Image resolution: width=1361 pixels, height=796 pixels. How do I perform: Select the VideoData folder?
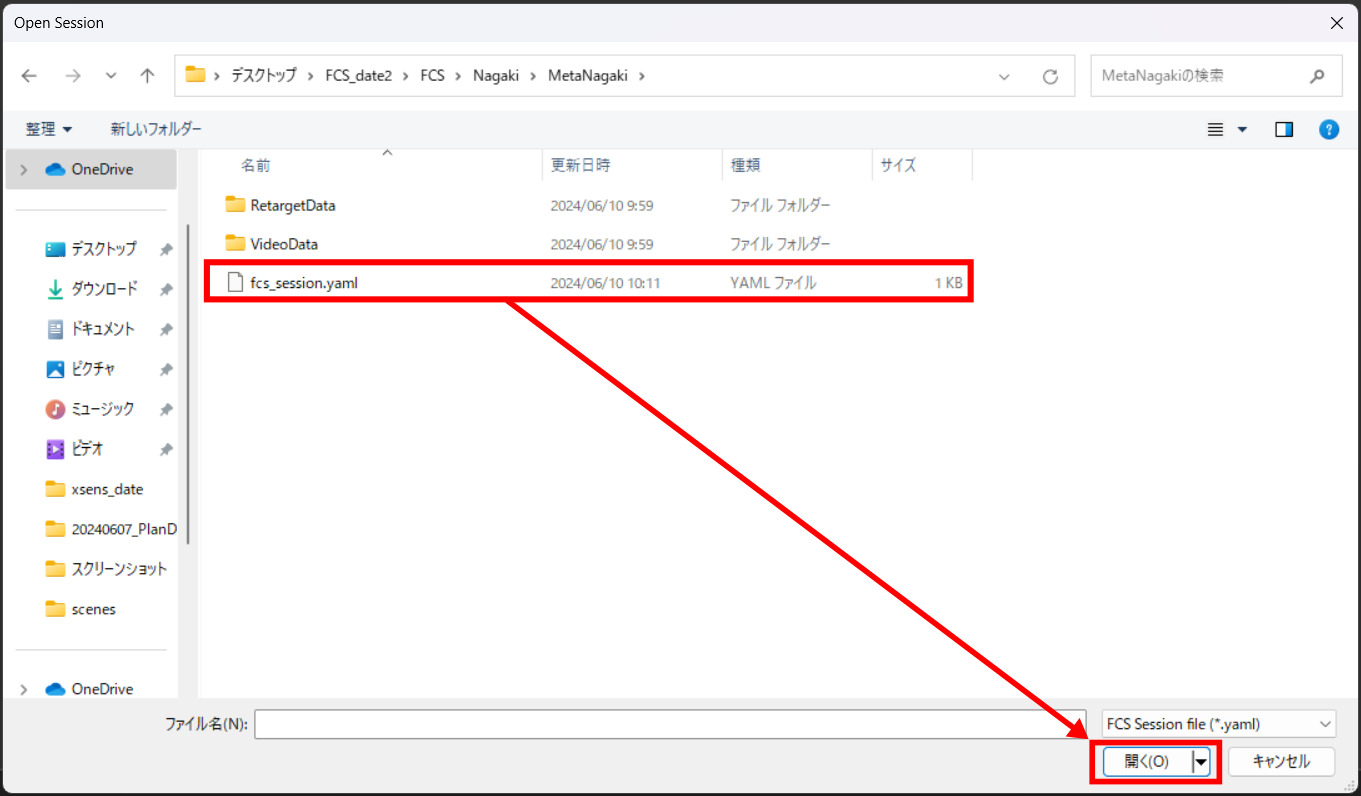point(284,244)
